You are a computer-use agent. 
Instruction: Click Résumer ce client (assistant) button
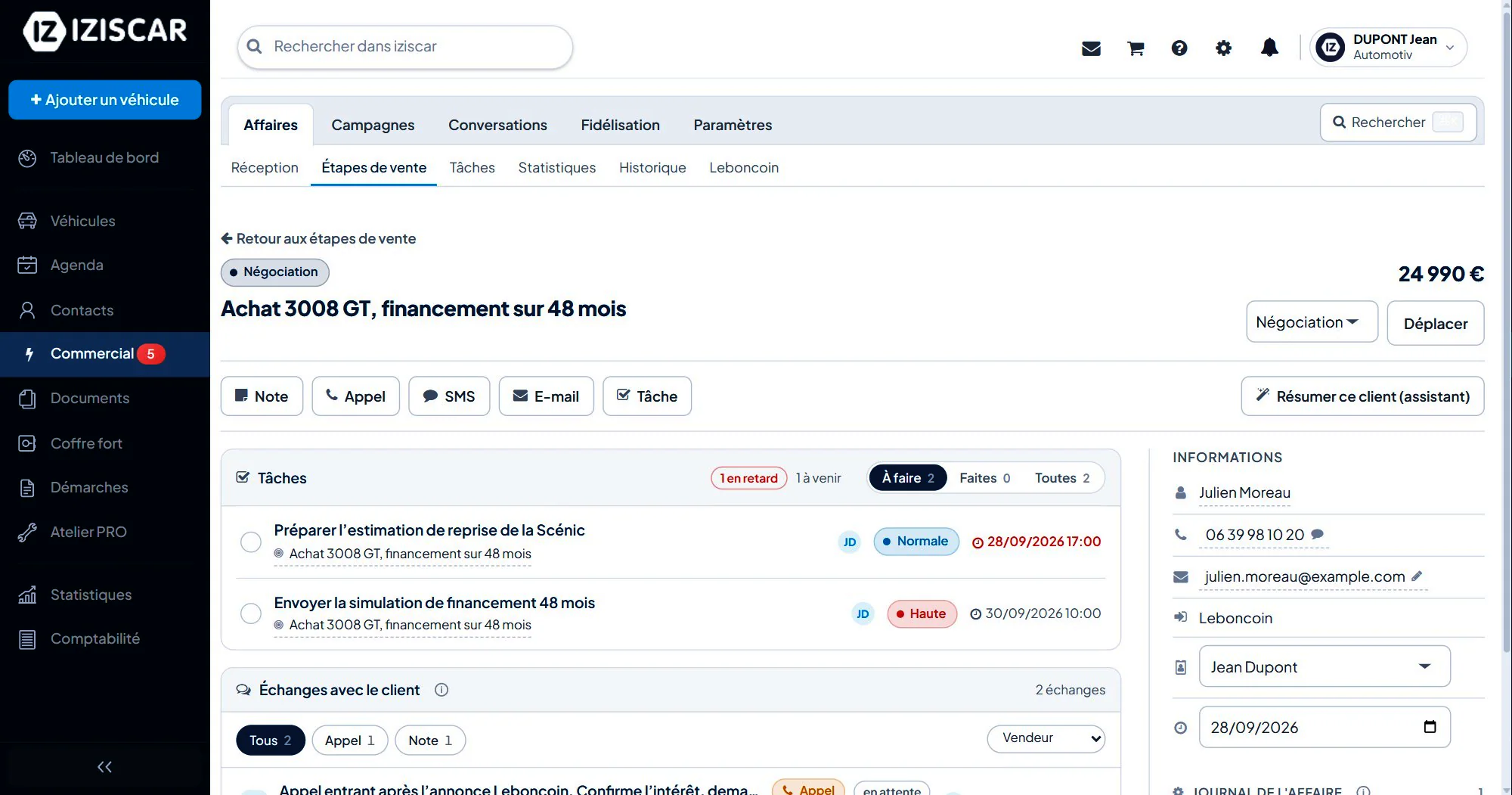[1362, 396]
